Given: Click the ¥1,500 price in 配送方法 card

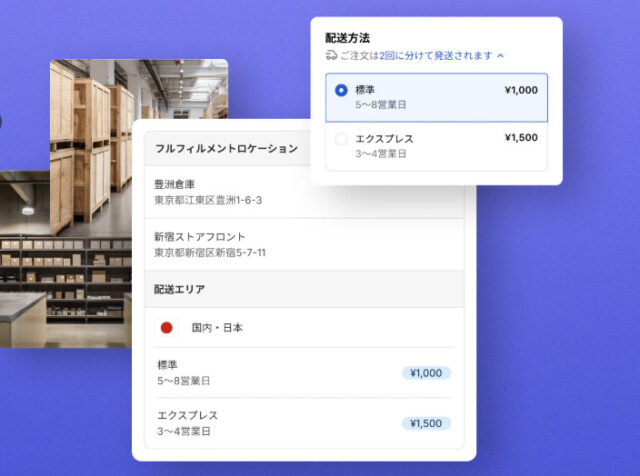Looking at the screenshot, I should [521, 138].
